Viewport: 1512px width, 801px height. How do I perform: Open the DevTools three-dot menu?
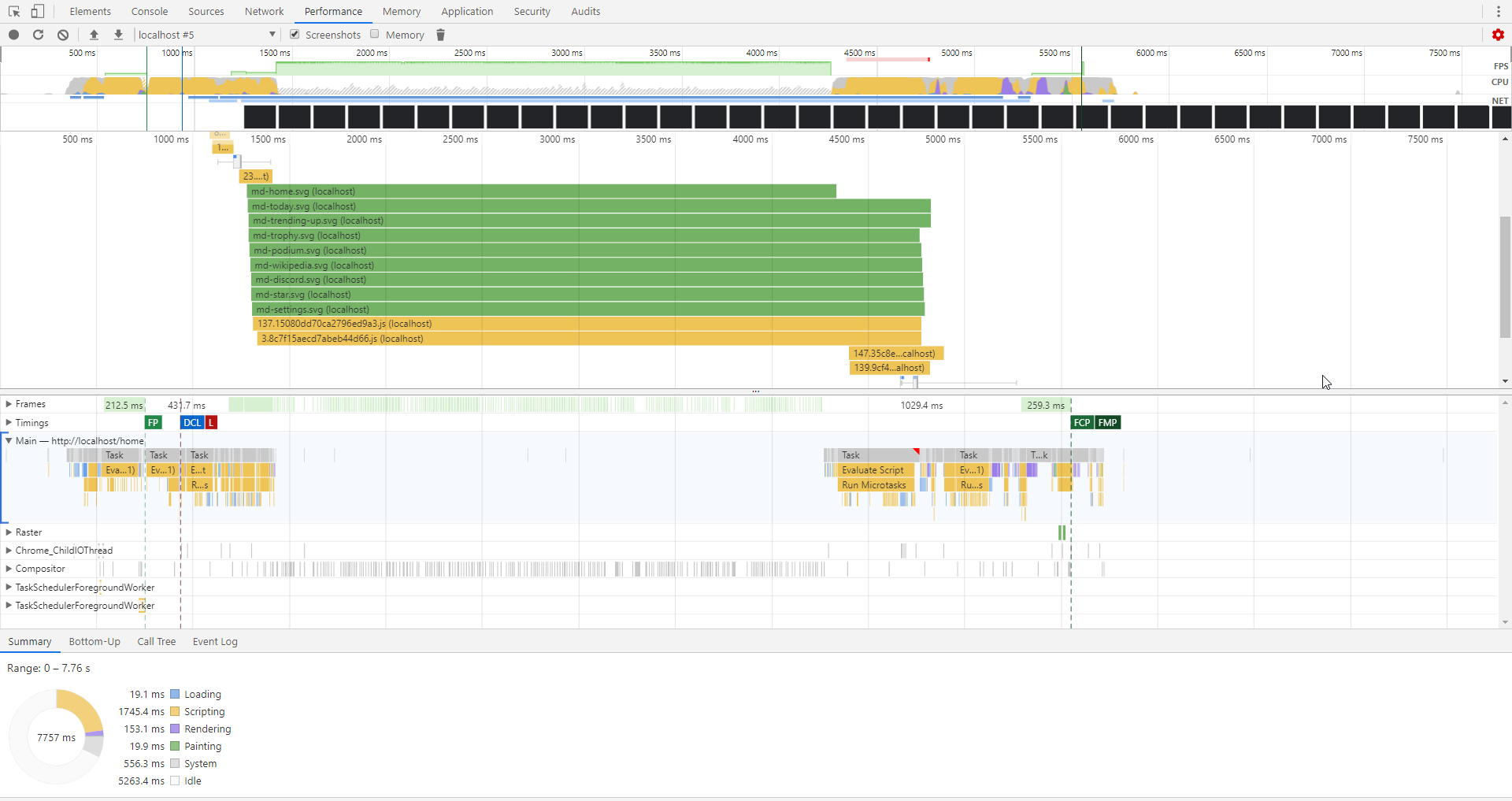(x=1499, y=11)
